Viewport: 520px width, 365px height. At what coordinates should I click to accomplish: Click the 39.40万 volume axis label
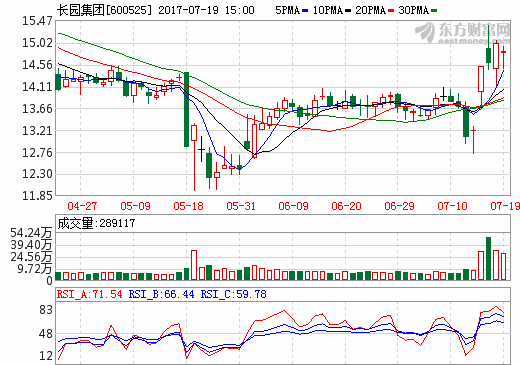click(x=31, y=245)
